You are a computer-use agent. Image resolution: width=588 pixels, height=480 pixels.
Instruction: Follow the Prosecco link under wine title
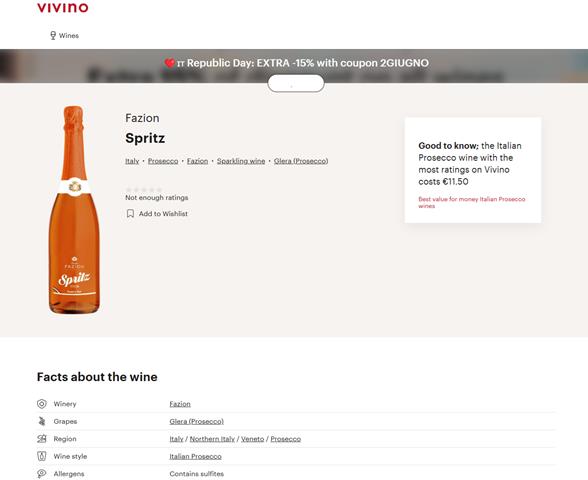tap(163, 161)
